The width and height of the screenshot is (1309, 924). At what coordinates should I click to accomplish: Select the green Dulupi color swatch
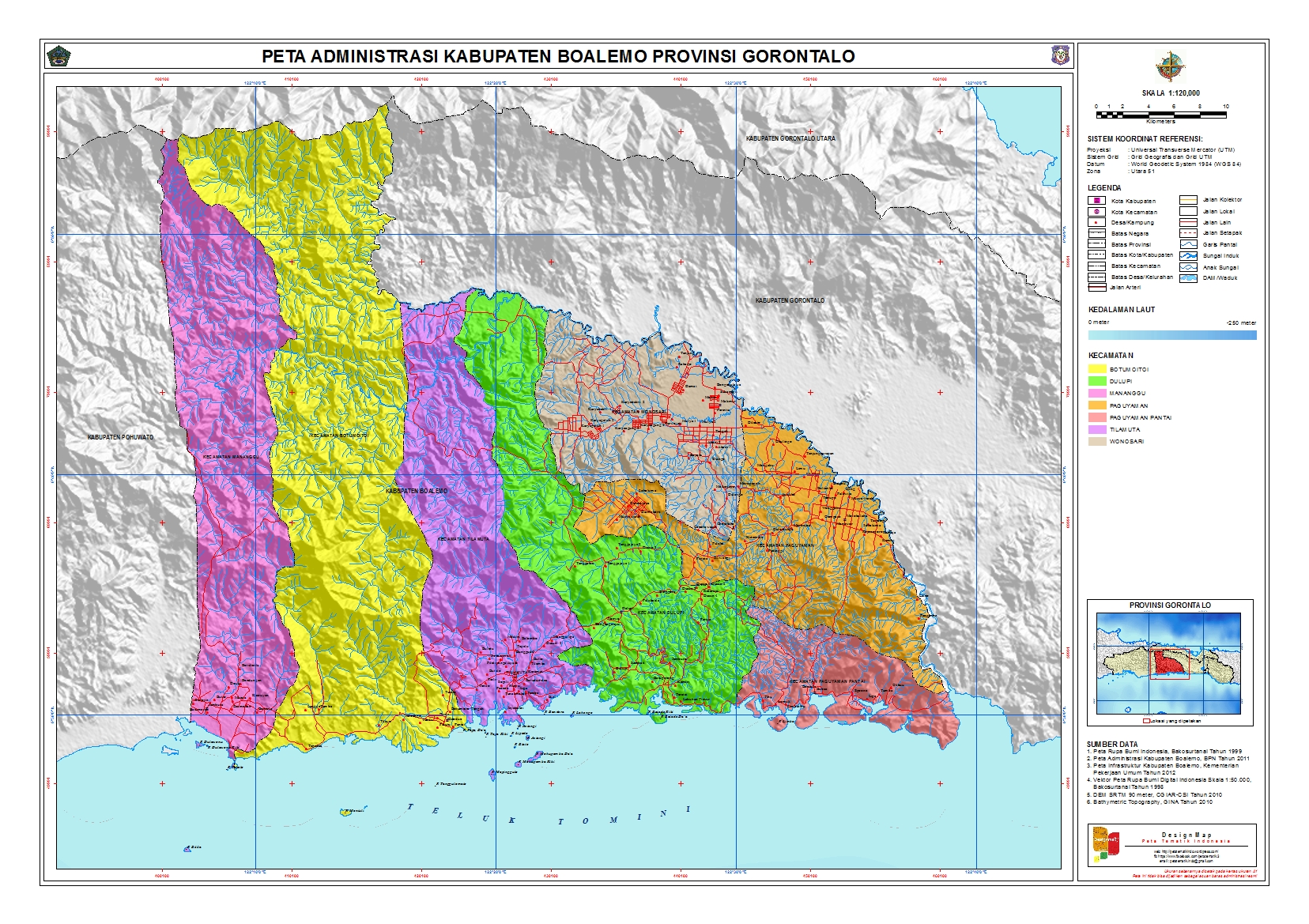coord(1096,381)
